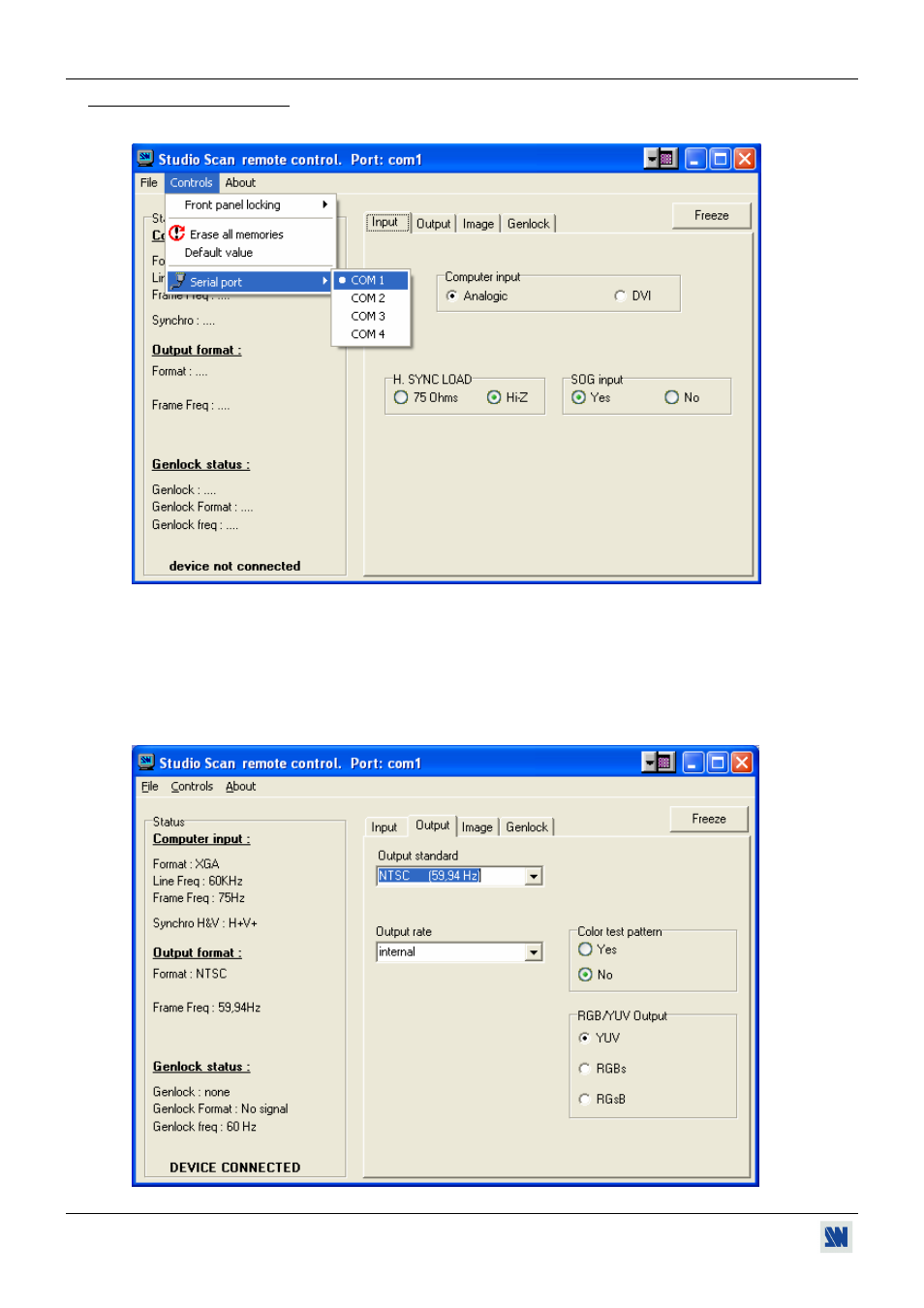The height and width of the screenshot is (1308, 924).
Task: Choose Erase all memories menu entry
Action: 251,234
